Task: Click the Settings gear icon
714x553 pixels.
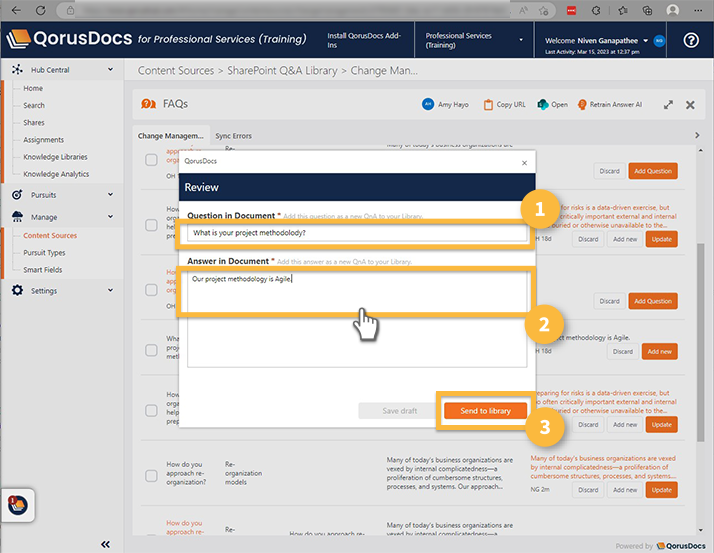Action: (17, 290)
